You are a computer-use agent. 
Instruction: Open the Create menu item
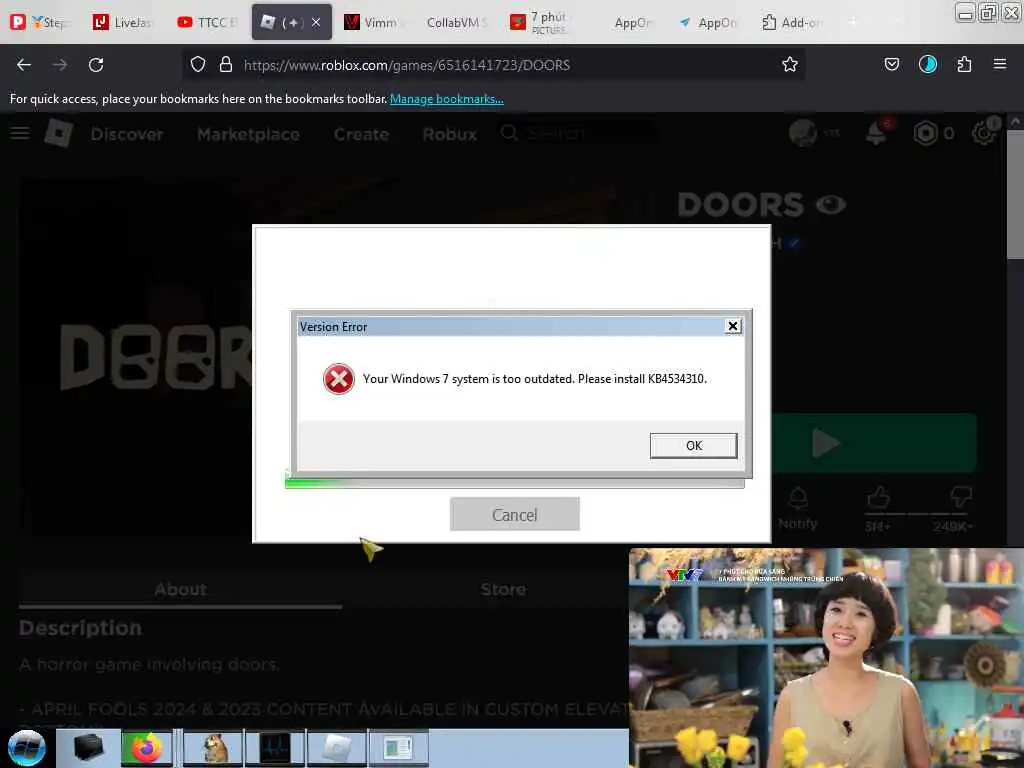(x=361, y=134)
